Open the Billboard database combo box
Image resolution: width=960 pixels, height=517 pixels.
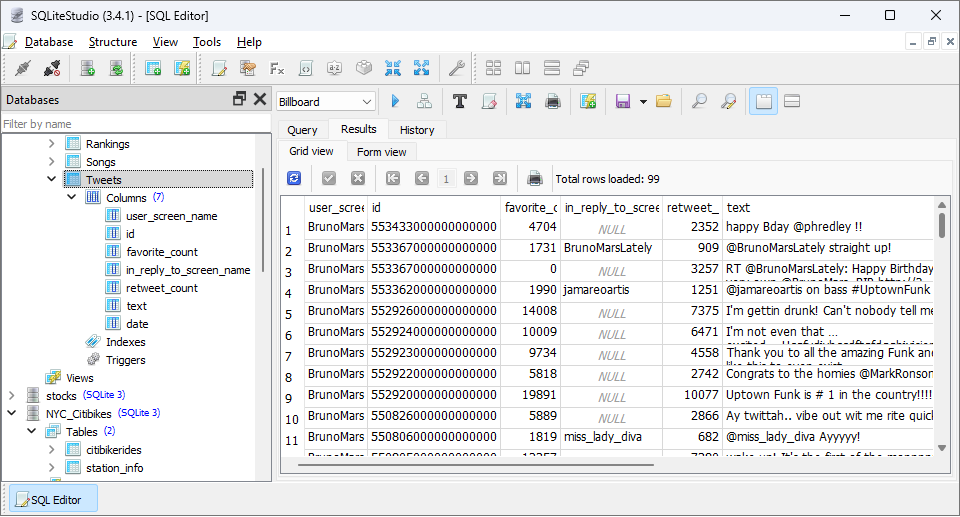click(x=326, y=102)
